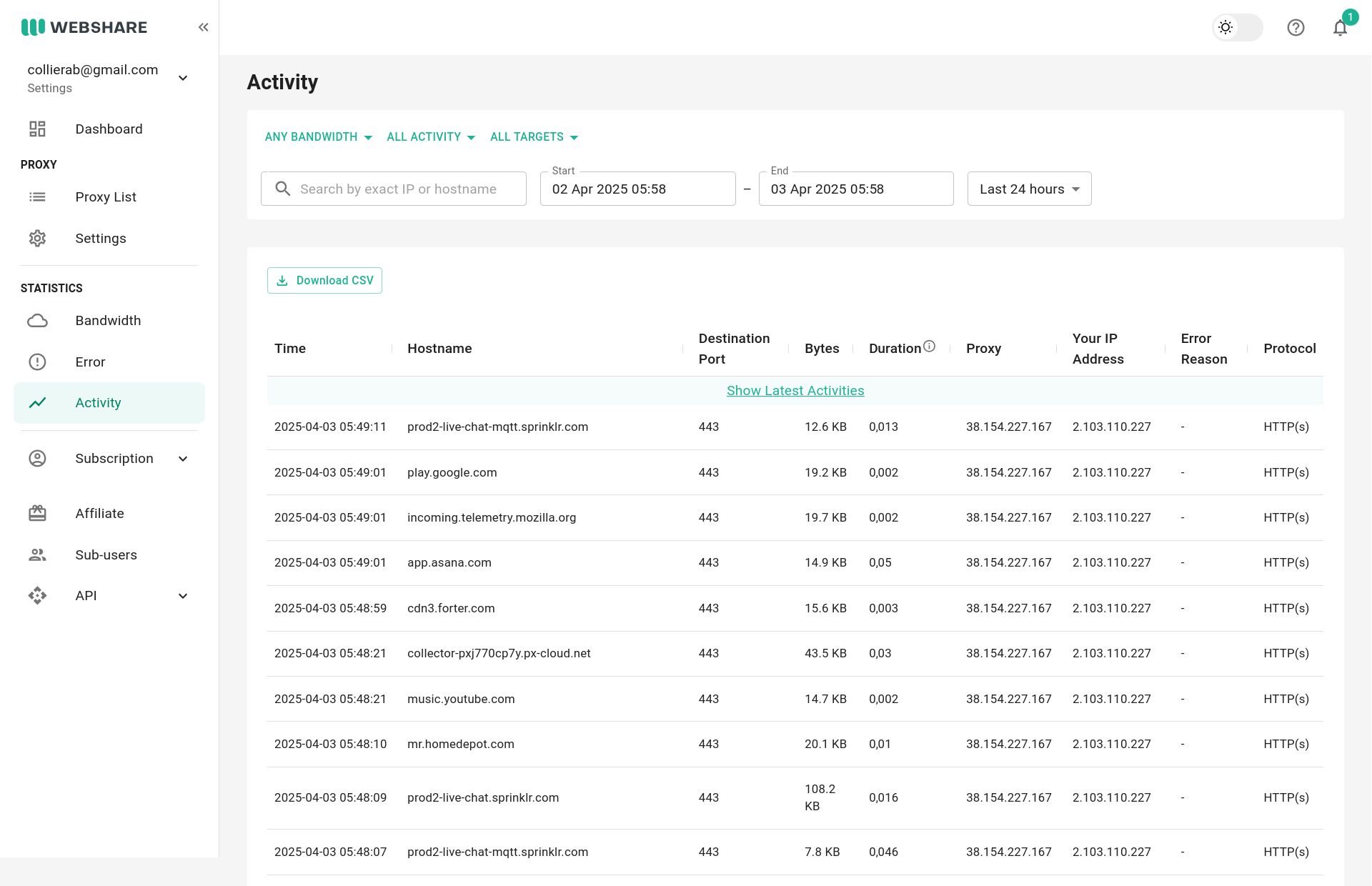
Task: Open Dashboard from the sidebar
Action: (109, 129)
